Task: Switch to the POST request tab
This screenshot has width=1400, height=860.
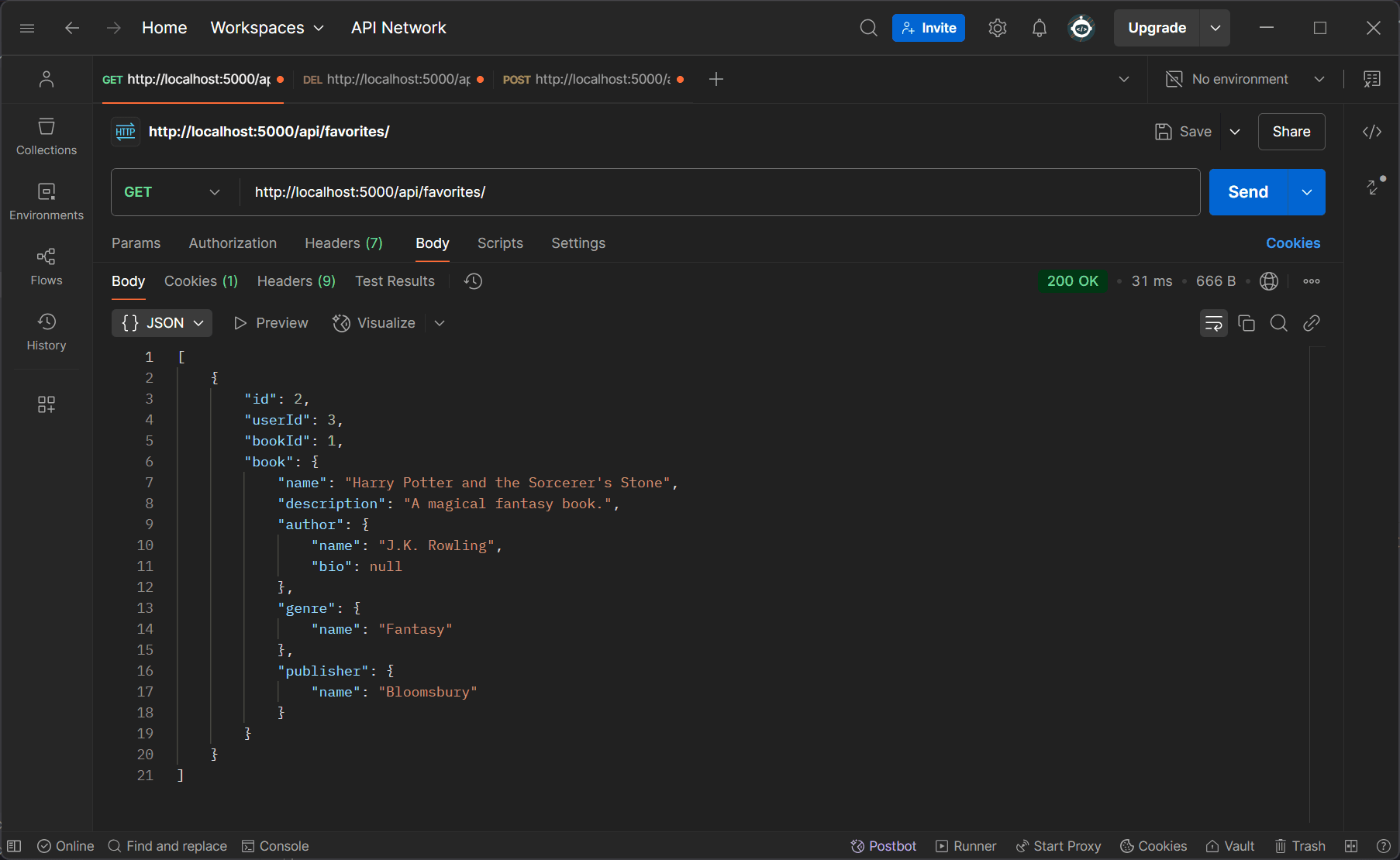Action: pos(593,79)
